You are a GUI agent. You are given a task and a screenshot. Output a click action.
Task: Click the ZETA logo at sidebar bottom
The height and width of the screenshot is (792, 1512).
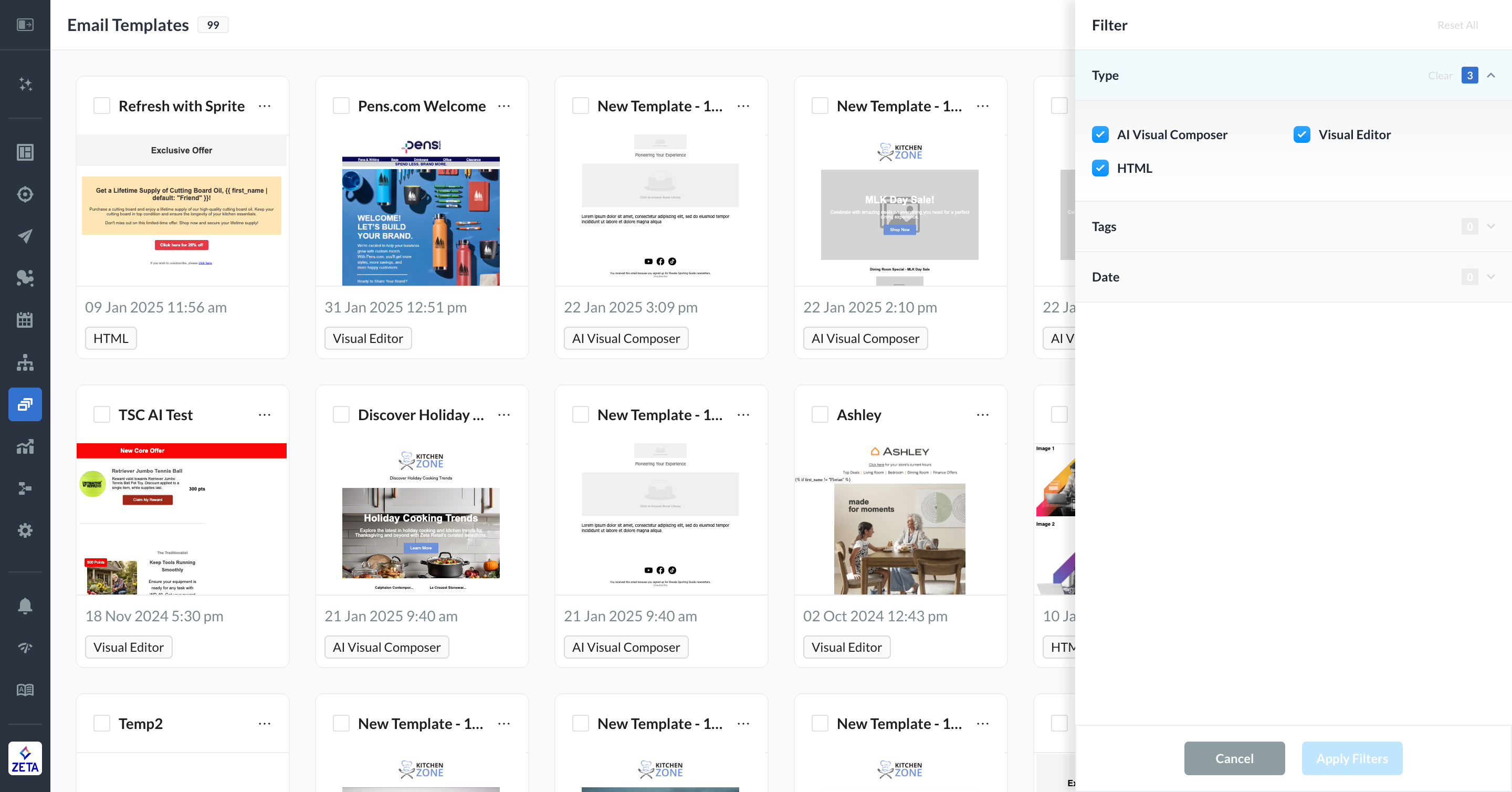25,758
